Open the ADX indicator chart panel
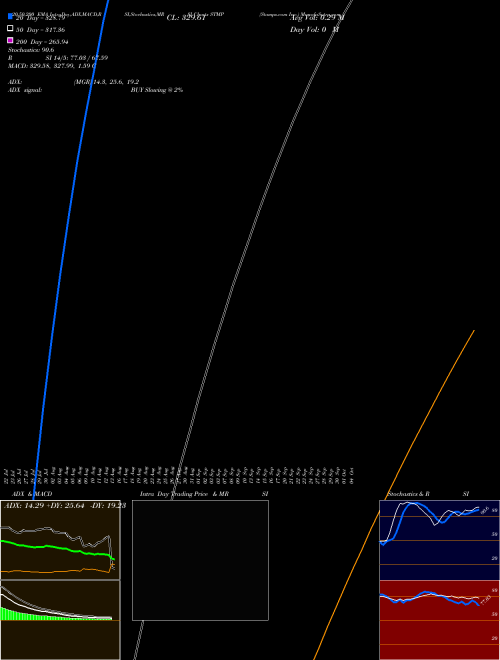This screenshot has height=660, width=500. tap(60, 540)
